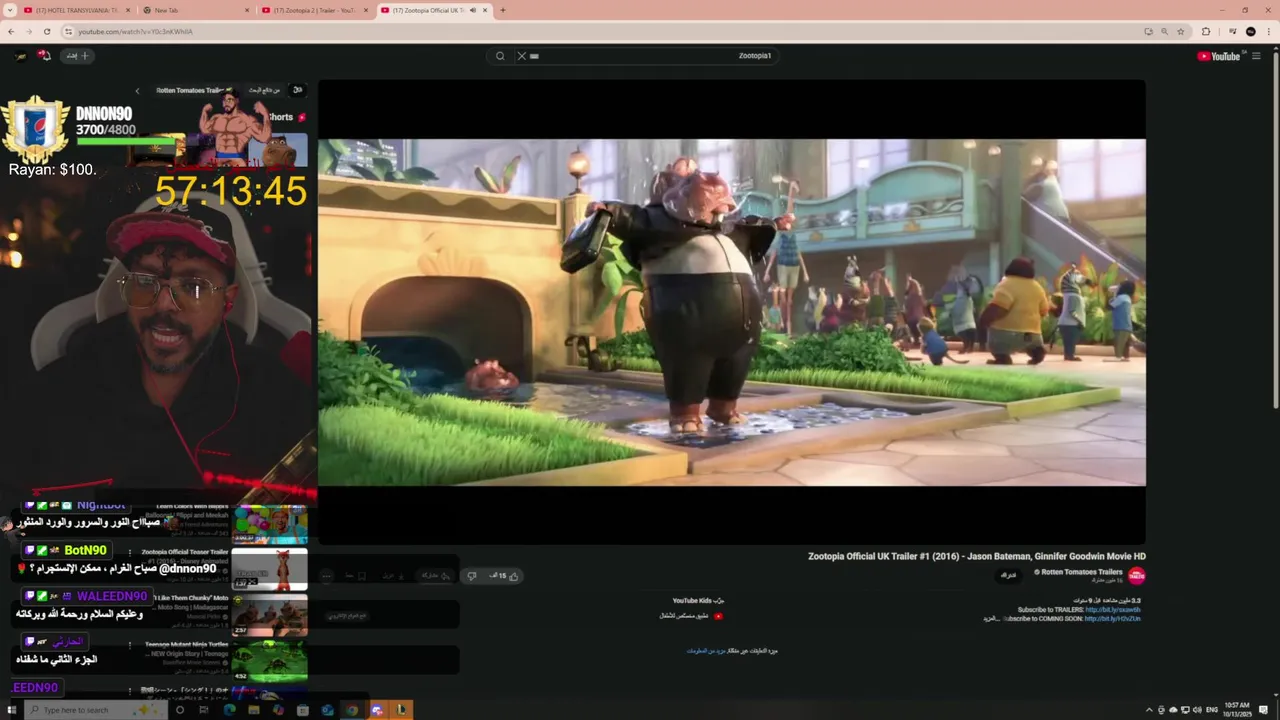This screenshot has width=1280, height=720.
Task: Open the Rotten Tomatoes Trailers channel name
Action: tap(1082, 572)
